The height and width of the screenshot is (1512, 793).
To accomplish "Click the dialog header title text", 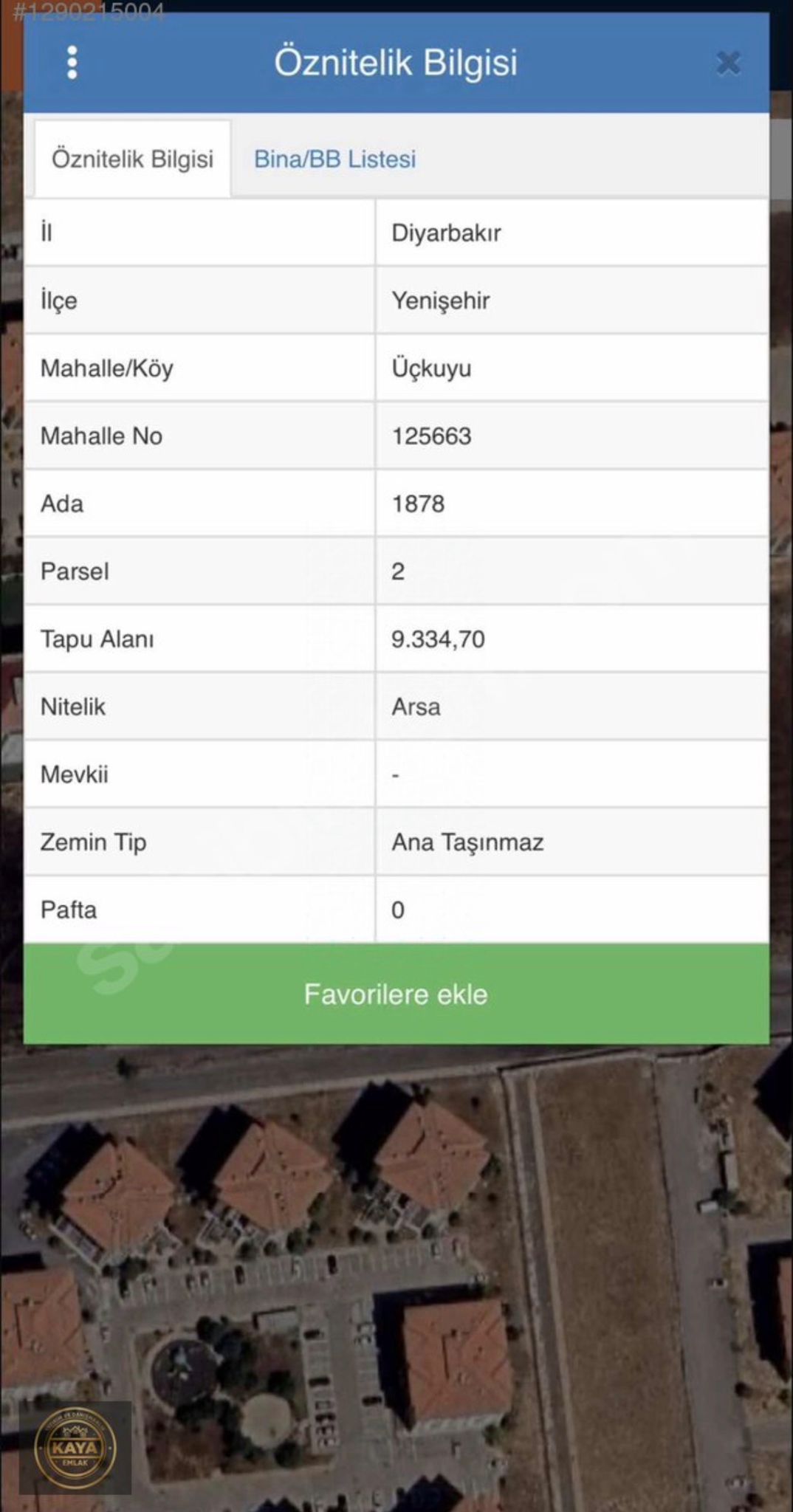I will click(x=396, y=62).
